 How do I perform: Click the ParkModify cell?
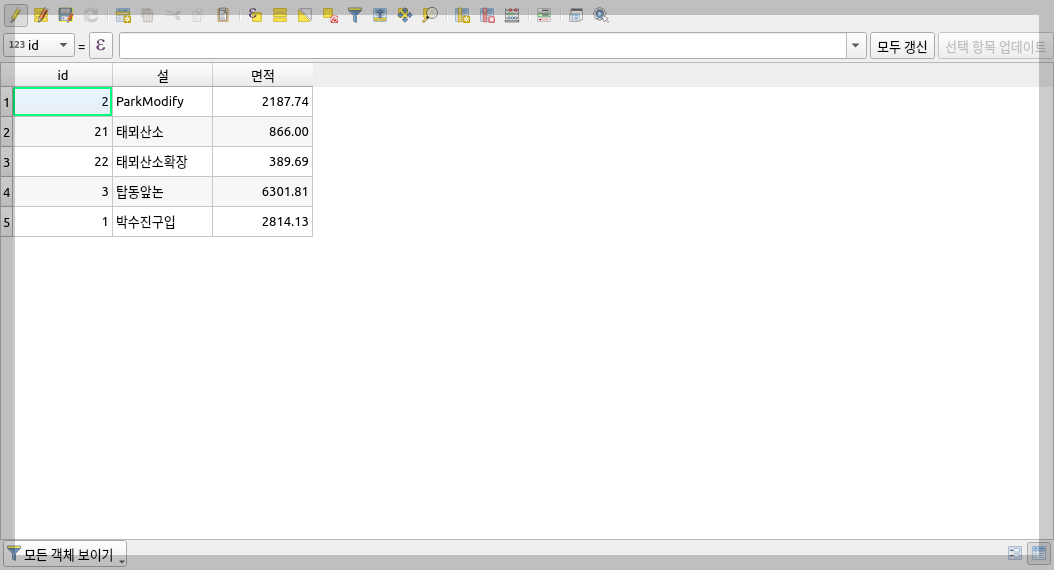(163, 101)
